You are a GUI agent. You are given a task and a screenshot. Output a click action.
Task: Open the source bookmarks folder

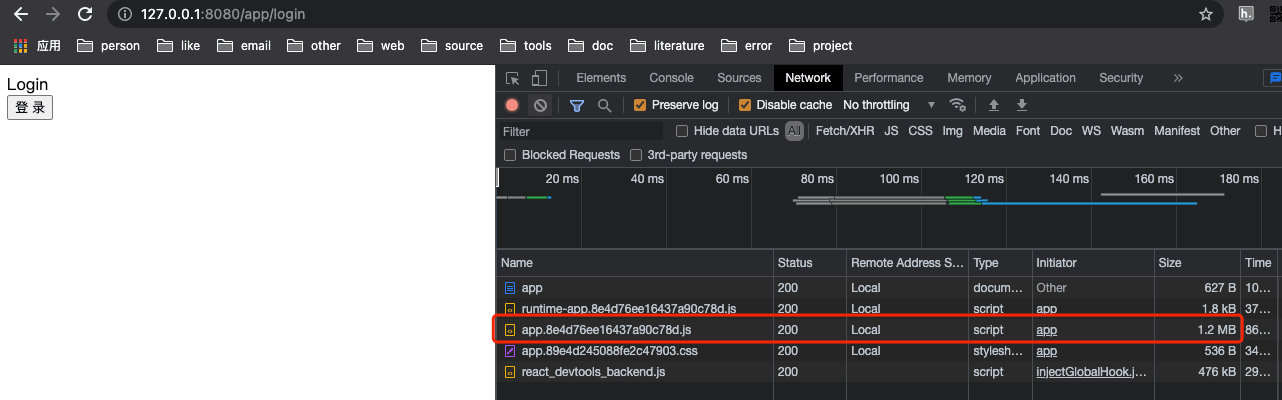452,45
